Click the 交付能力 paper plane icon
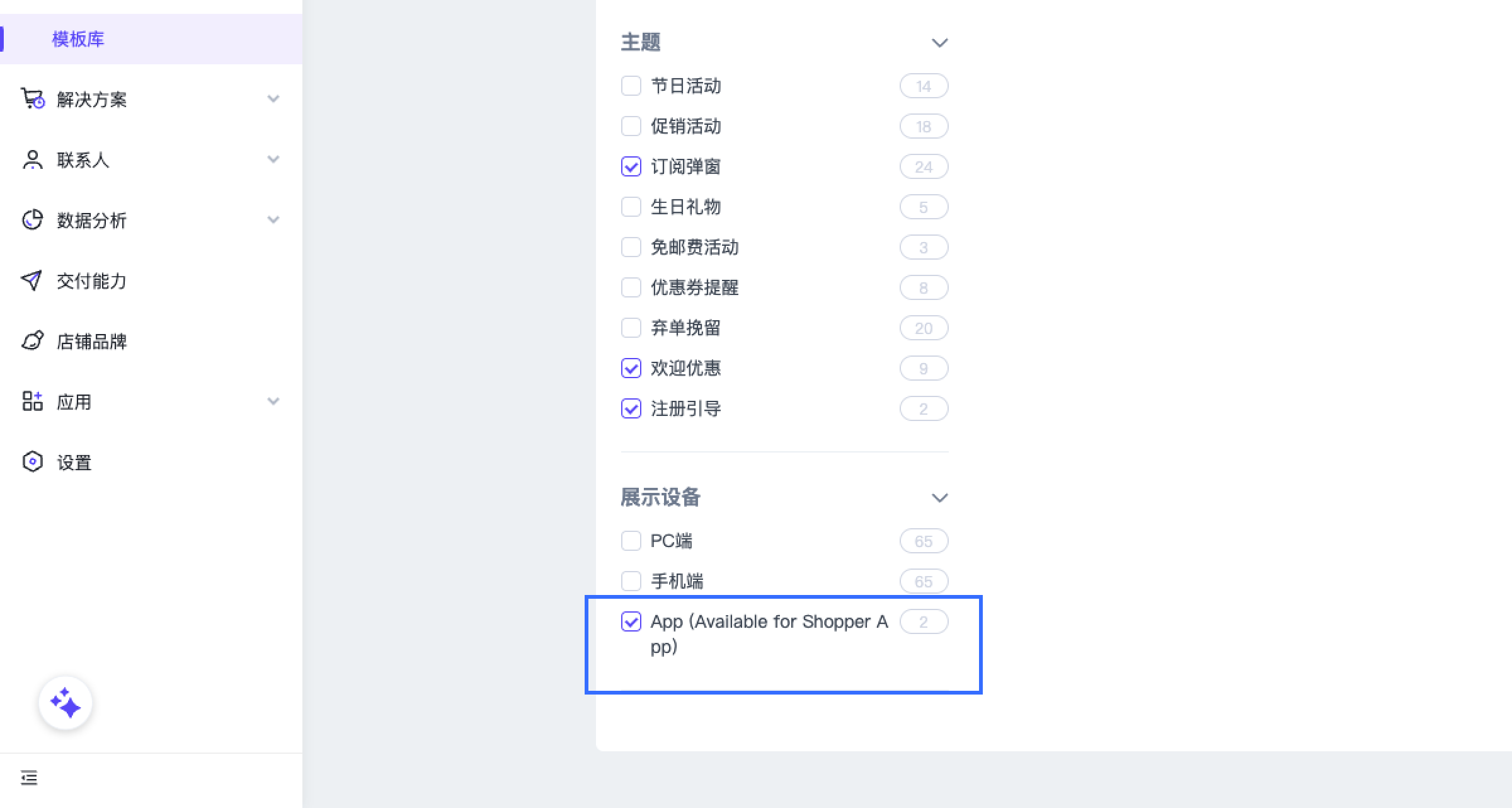 click(32, 280)
